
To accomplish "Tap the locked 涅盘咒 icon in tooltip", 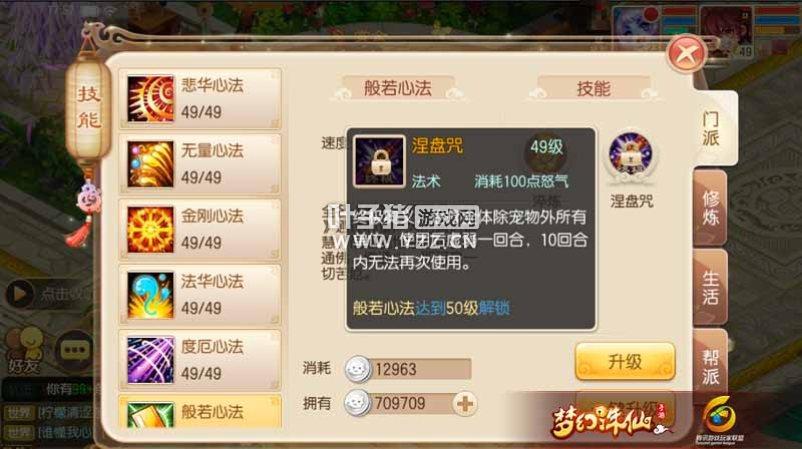I will [x=379, y=161].
